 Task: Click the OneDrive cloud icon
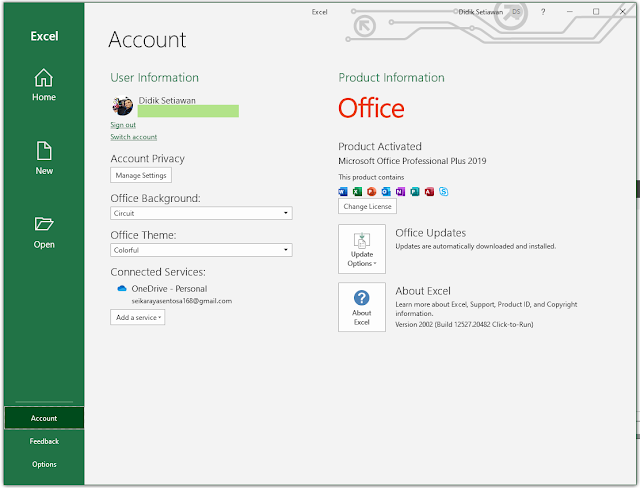point(122,288)
